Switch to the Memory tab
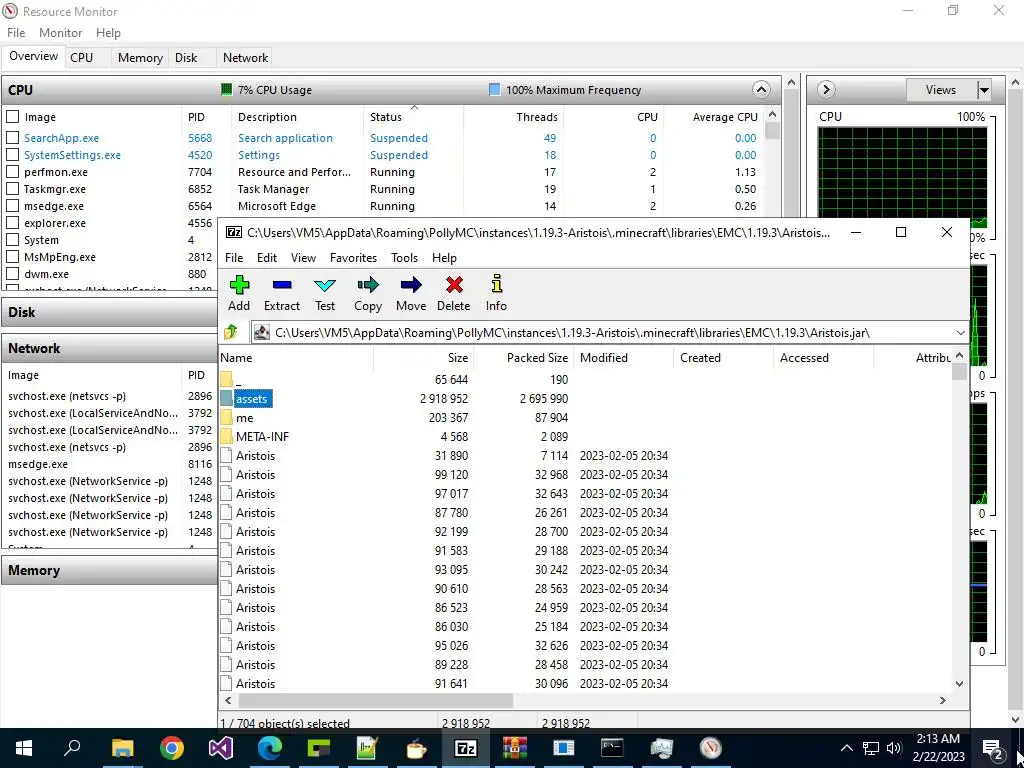This screenshot has height=768, width=1024. tap(140, 57)
